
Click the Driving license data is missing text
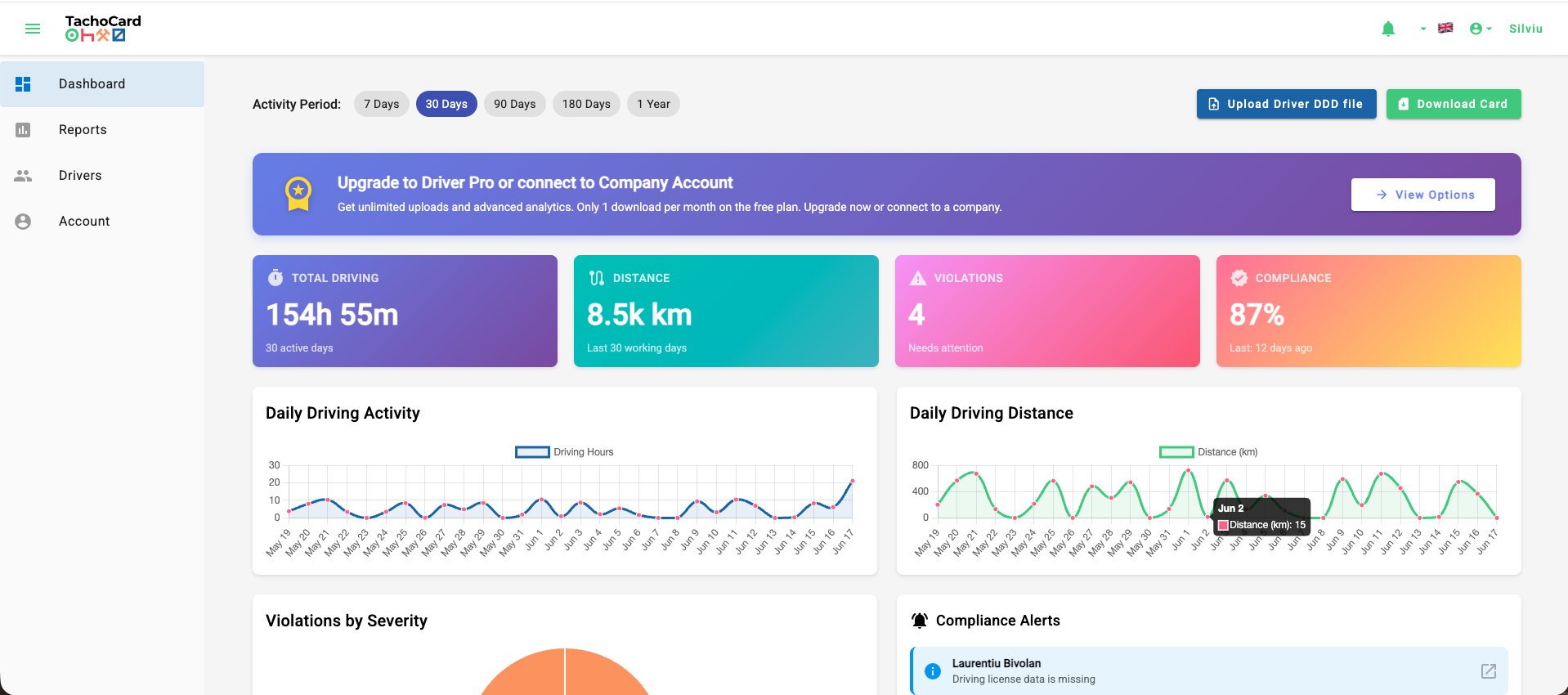tap(1024, 679)
